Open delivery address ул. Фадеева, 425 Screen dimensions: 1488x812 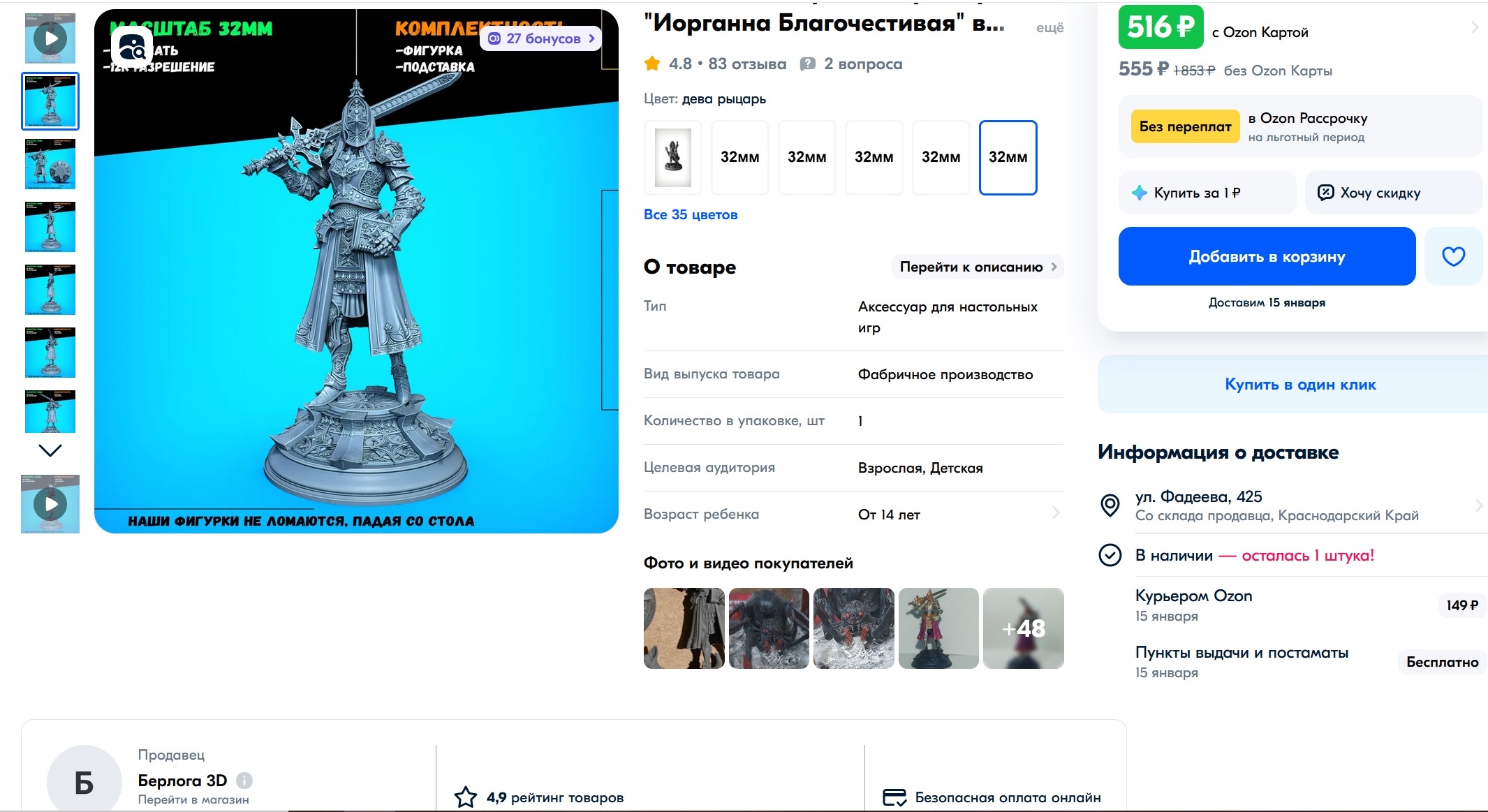click(1198, 496)
